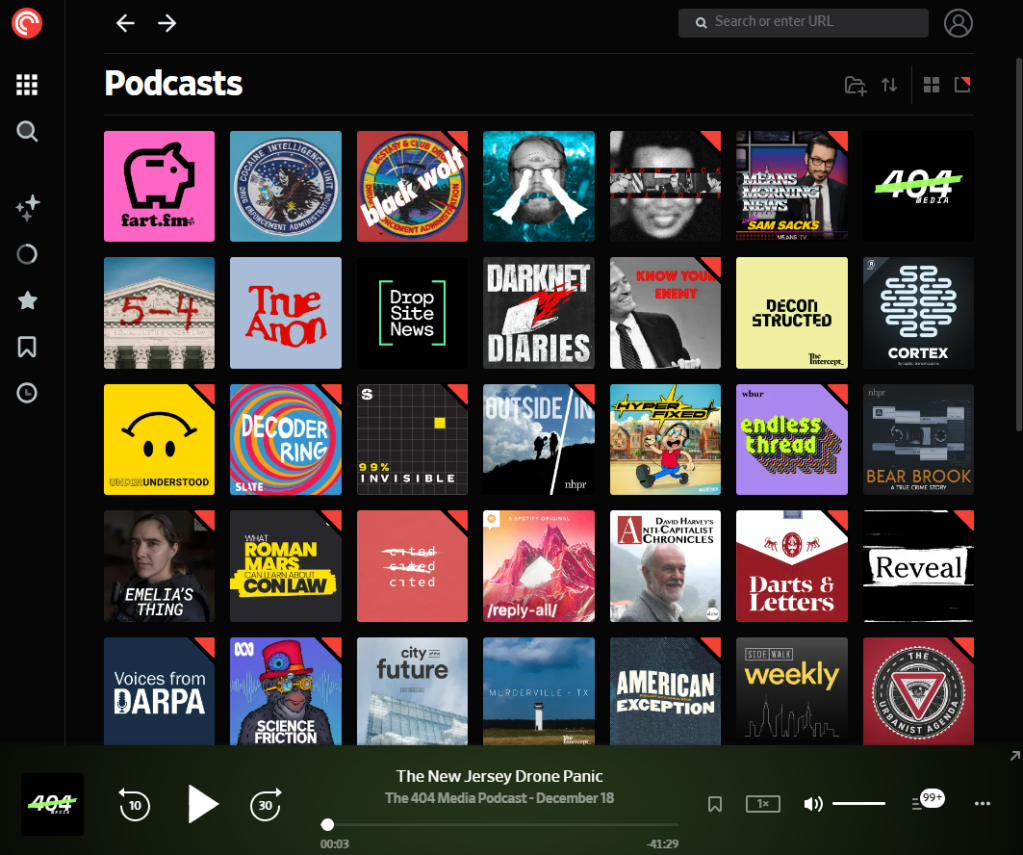
Task: Open the user profile icon
Action: click(x=958, y=23)
